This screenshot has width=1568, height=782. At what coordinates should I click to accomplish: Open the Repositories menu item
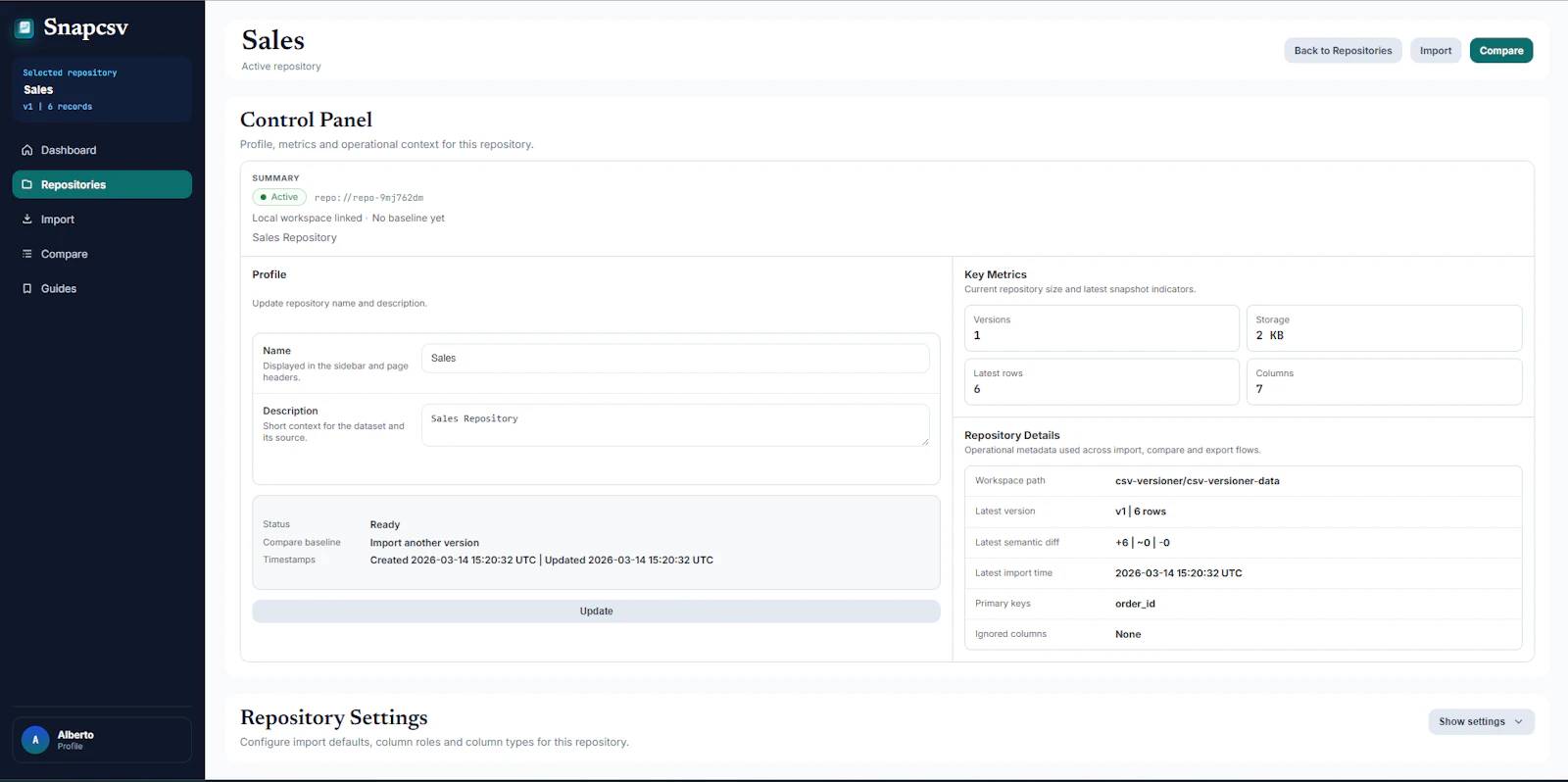pos(102,184)
